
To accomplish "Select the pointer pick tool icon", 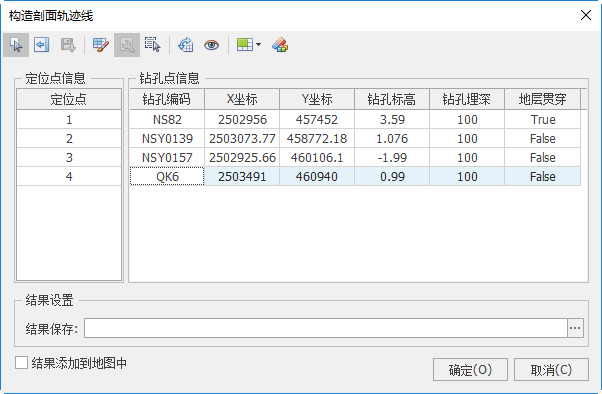I will coord(16,45).
